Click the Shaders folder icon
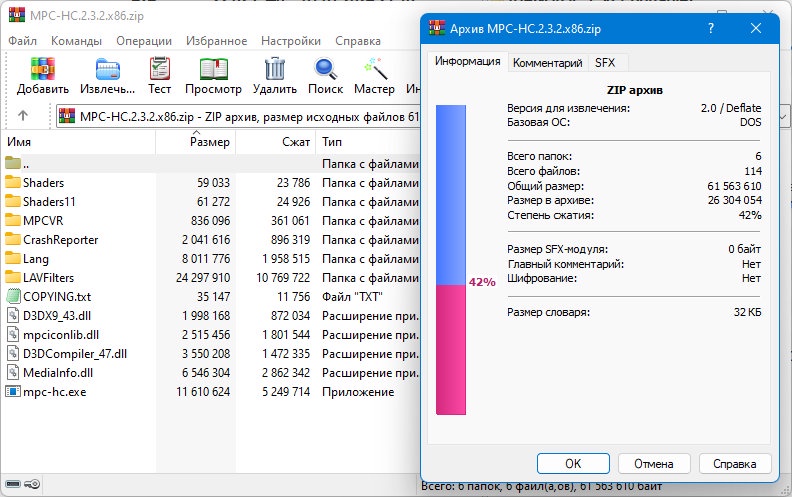 tap(13, 182)
